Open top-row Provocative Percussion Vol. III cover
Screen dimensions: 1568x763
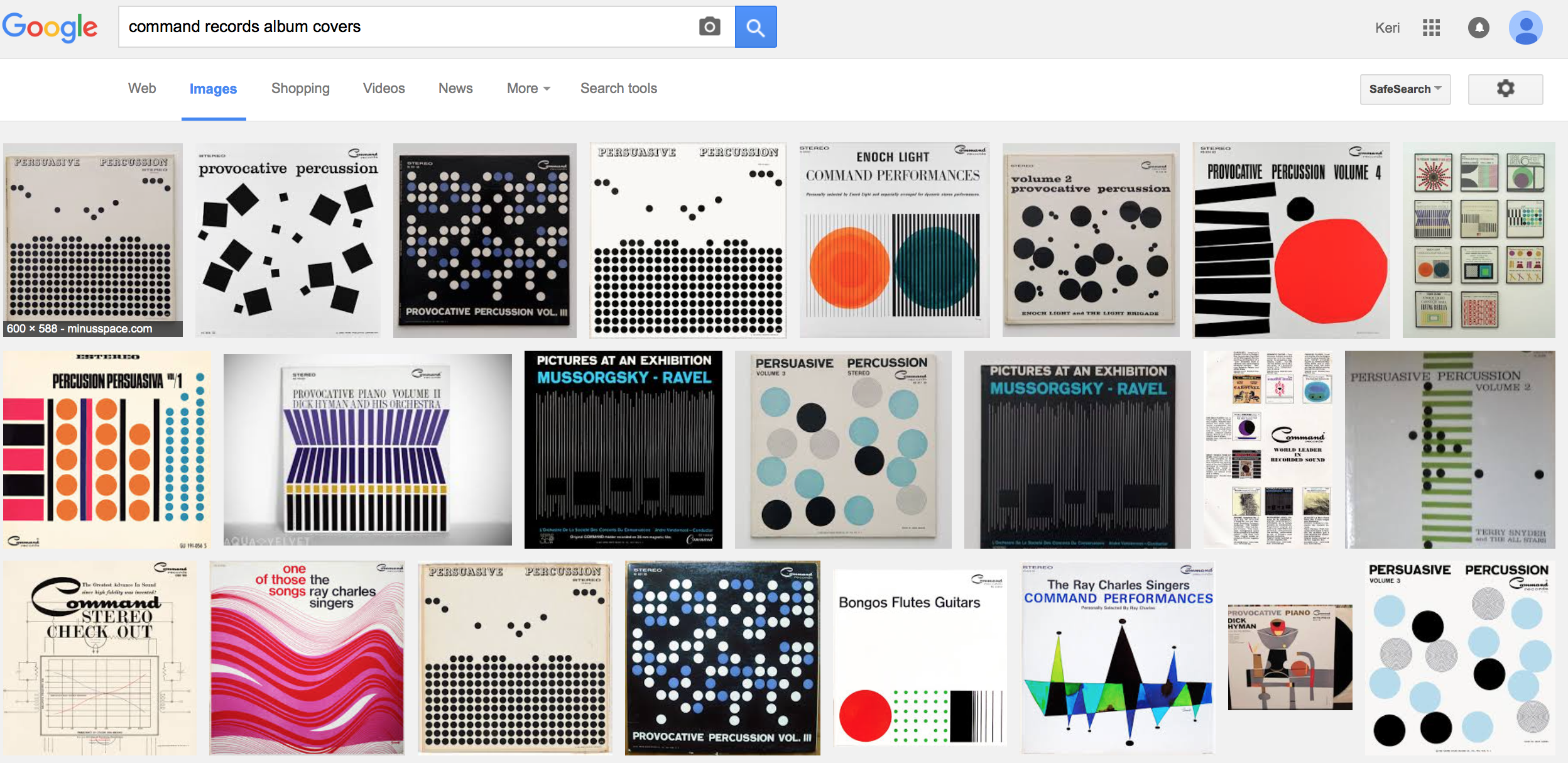[485, 240]
